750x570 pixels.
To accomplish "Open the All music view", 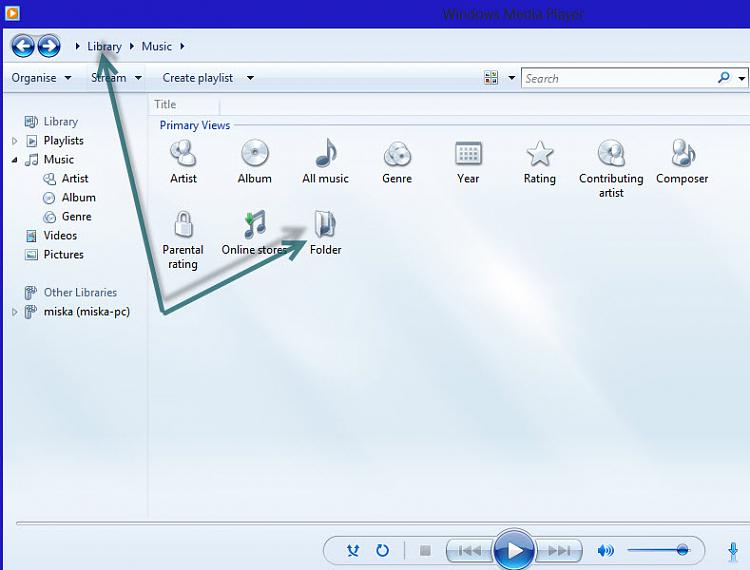I will 325,162.
